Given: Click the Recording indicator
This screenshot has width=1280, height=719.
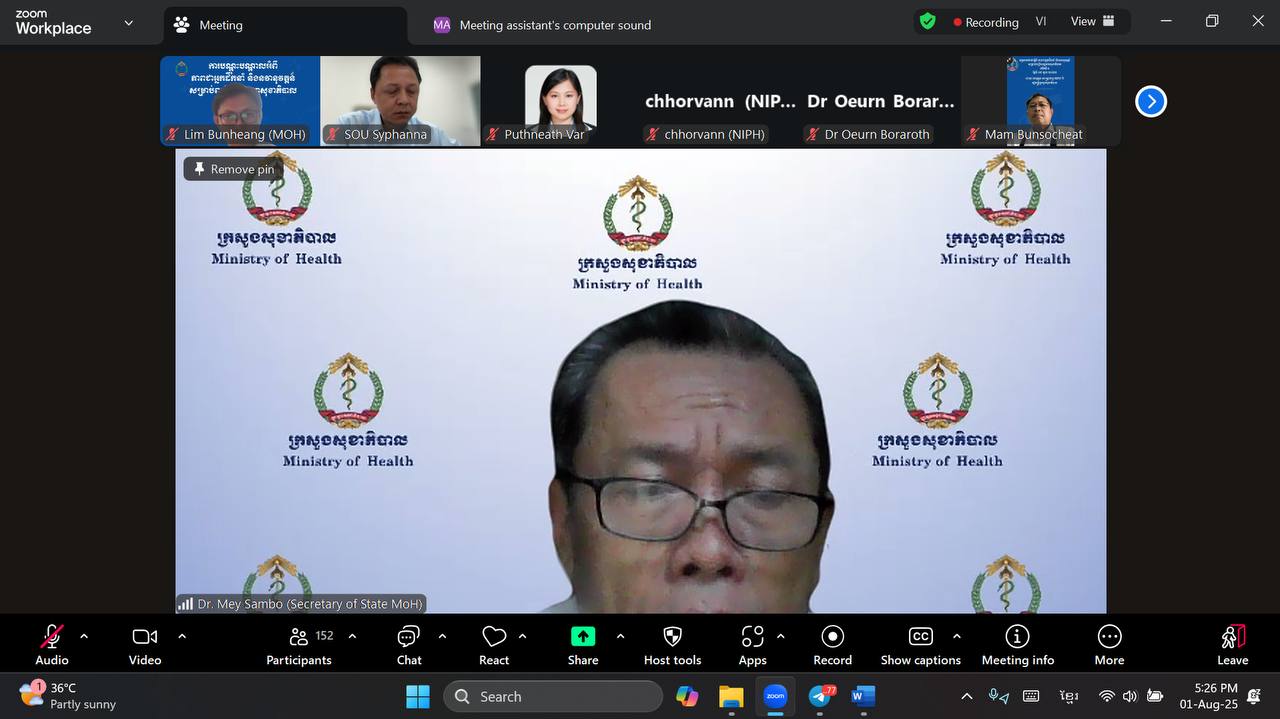Looking at the screenshot, I should pyautogui.click(x=986, y=22).
